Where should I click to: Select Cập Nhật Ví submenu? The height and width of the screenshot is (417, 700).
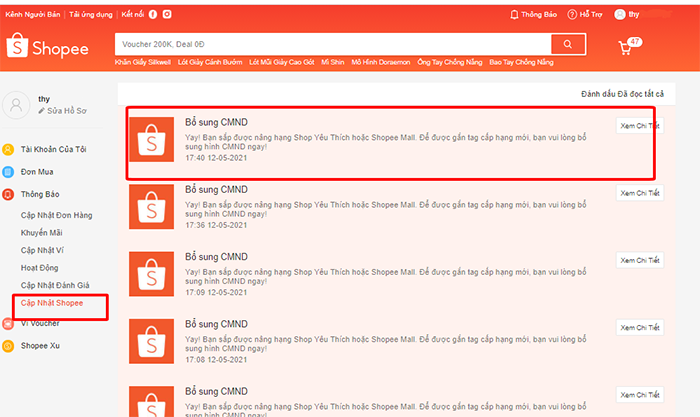(42, 250)
